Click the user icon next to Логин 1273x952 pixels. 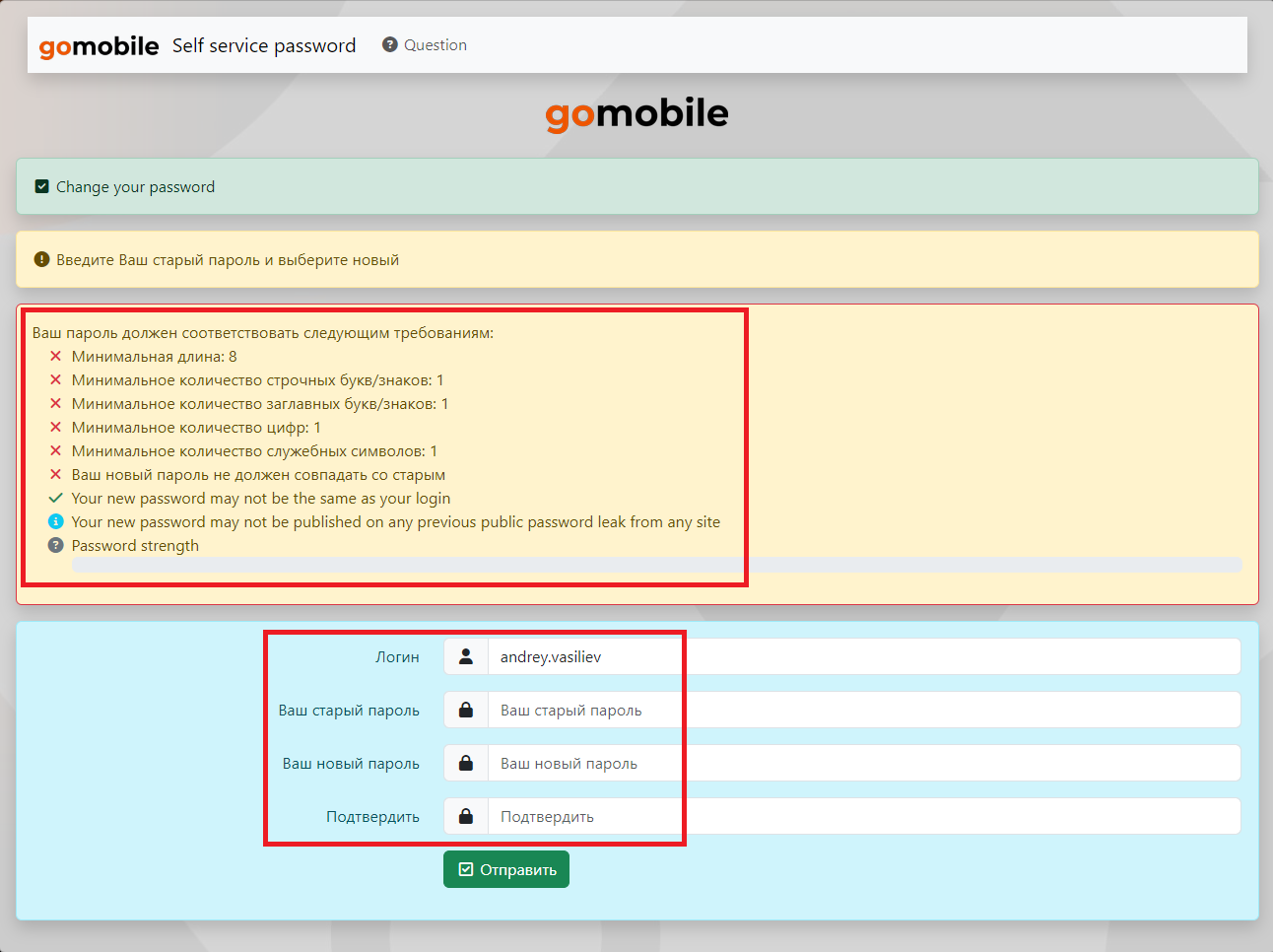pyautogui.click(x=466, y=656)
